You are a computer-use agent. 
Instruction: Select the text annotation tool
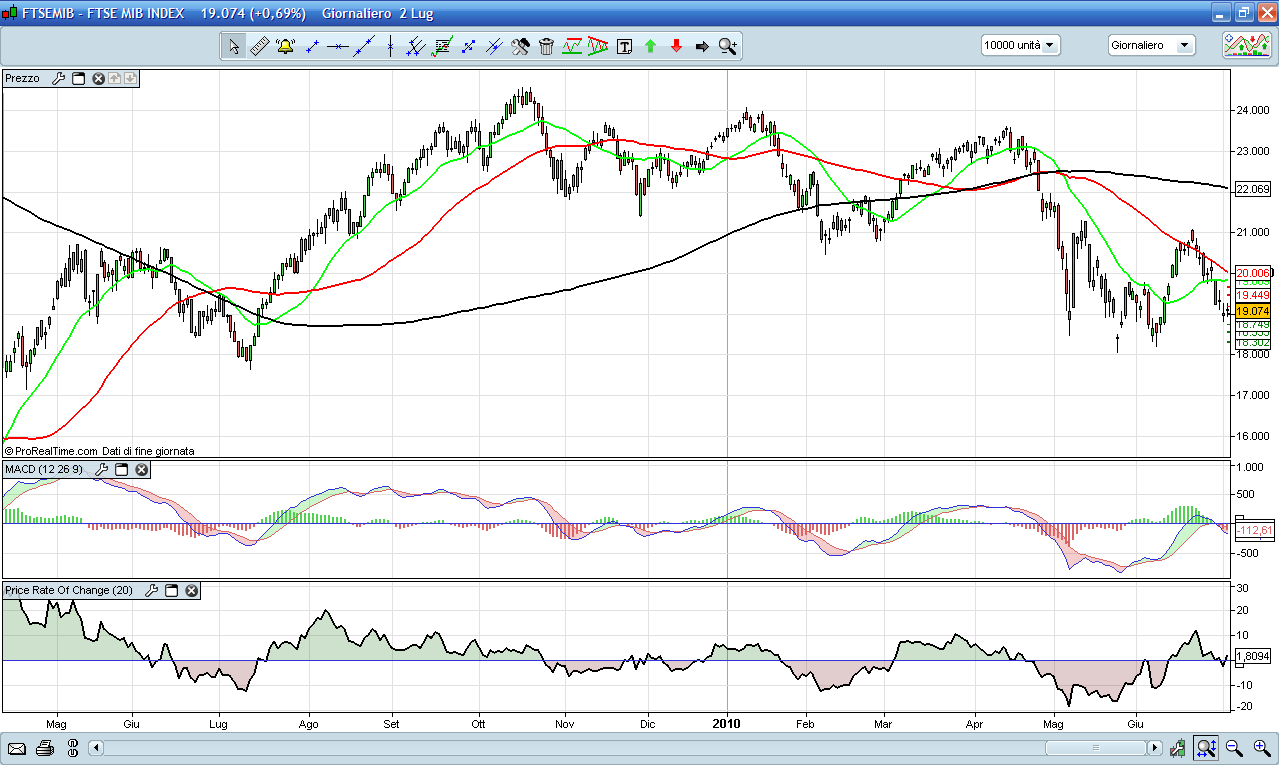tap(625, 46)
